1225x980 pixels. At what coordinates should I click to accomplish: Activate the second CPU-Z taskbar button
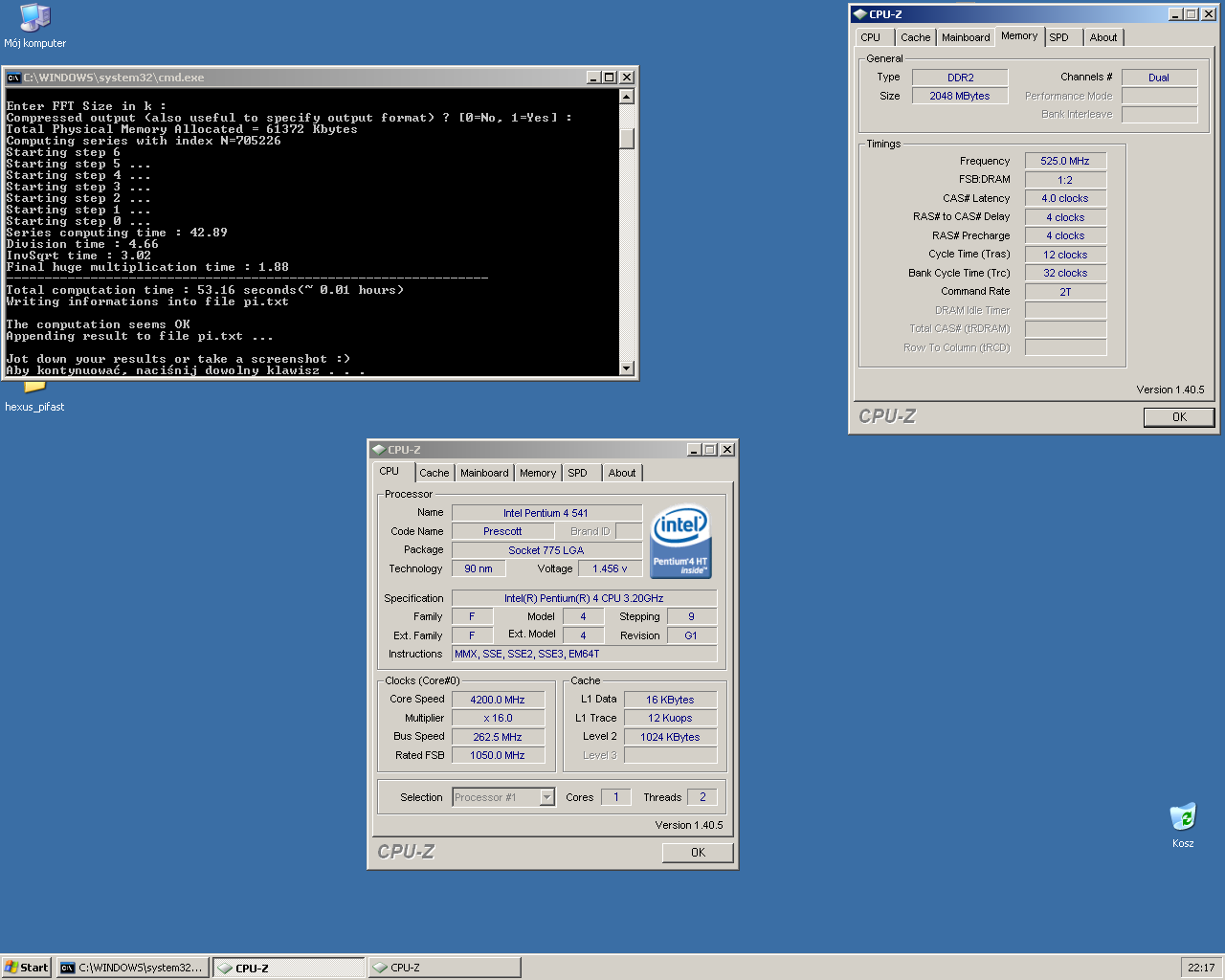pyautogui.click(x=444, y=968)
